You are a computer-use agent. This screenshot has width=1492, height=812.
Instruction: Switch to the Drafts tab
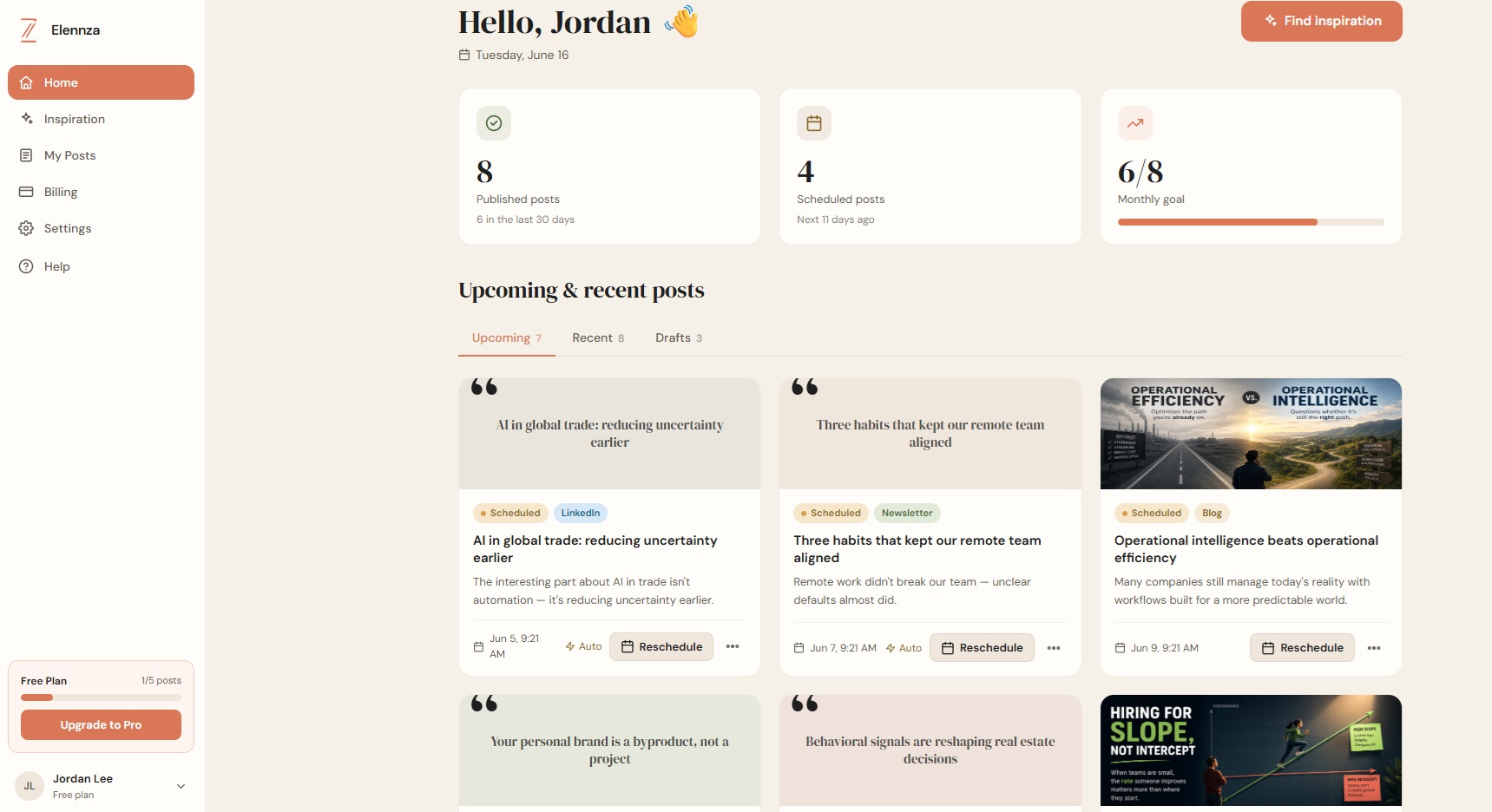(x=679, y=337)
